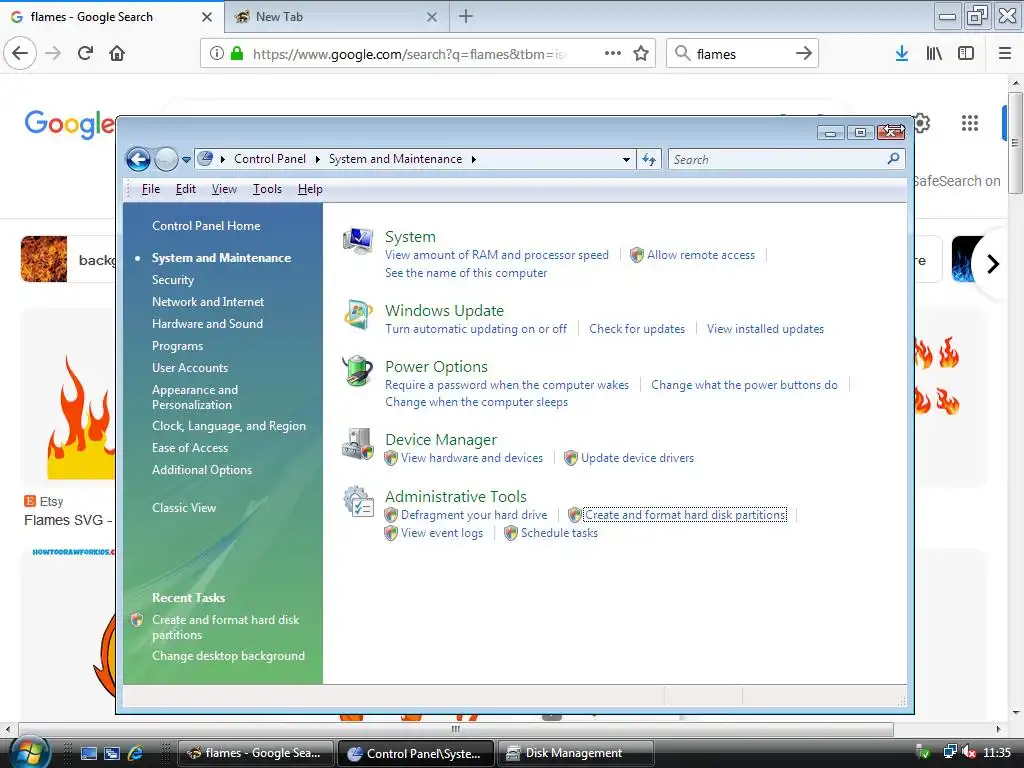Screen dimensions: 1024x768
Task: Open Disk Management from the taskbar
Action: [x=575, y=753]
